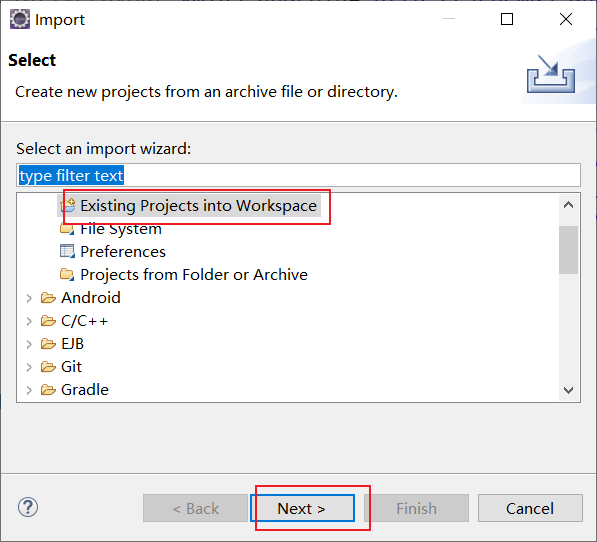The height and width of the screenshot is (542, 597).
Task: Click the Android folder icon
Action: (48, 298)
